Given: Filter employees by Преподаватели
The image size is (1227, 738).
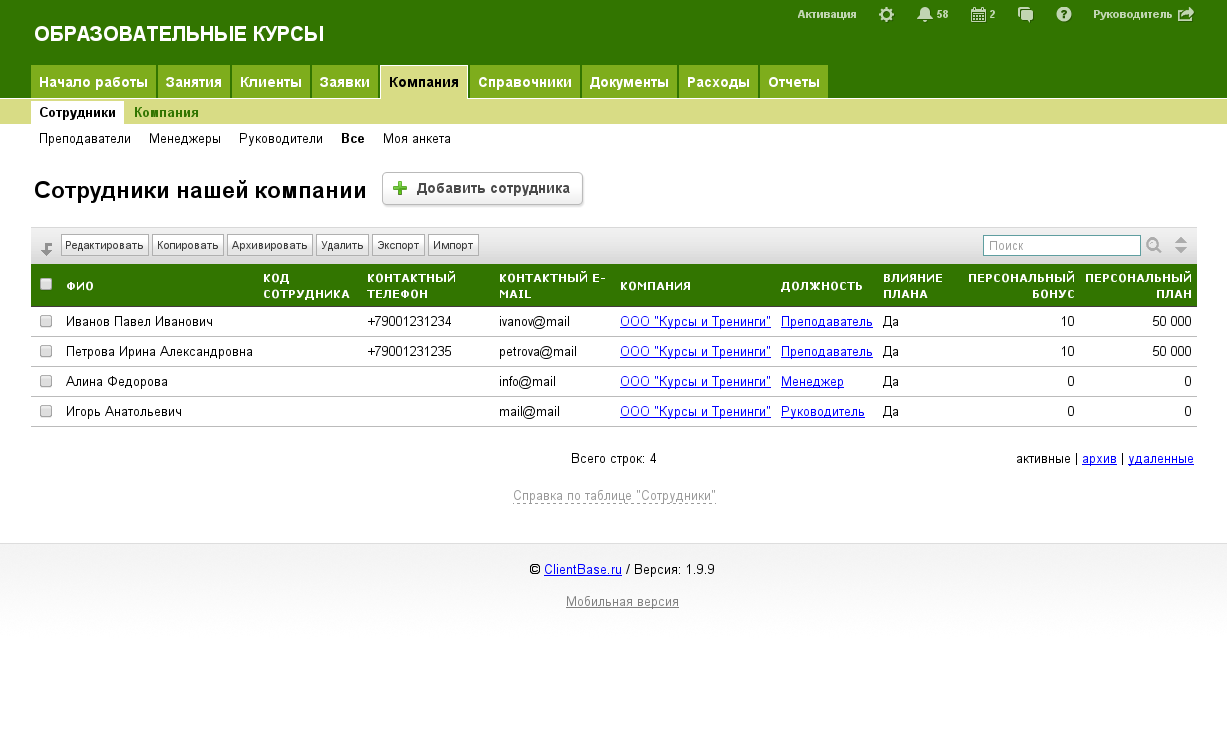Looking at the screenshot, I should coord(85,139).
